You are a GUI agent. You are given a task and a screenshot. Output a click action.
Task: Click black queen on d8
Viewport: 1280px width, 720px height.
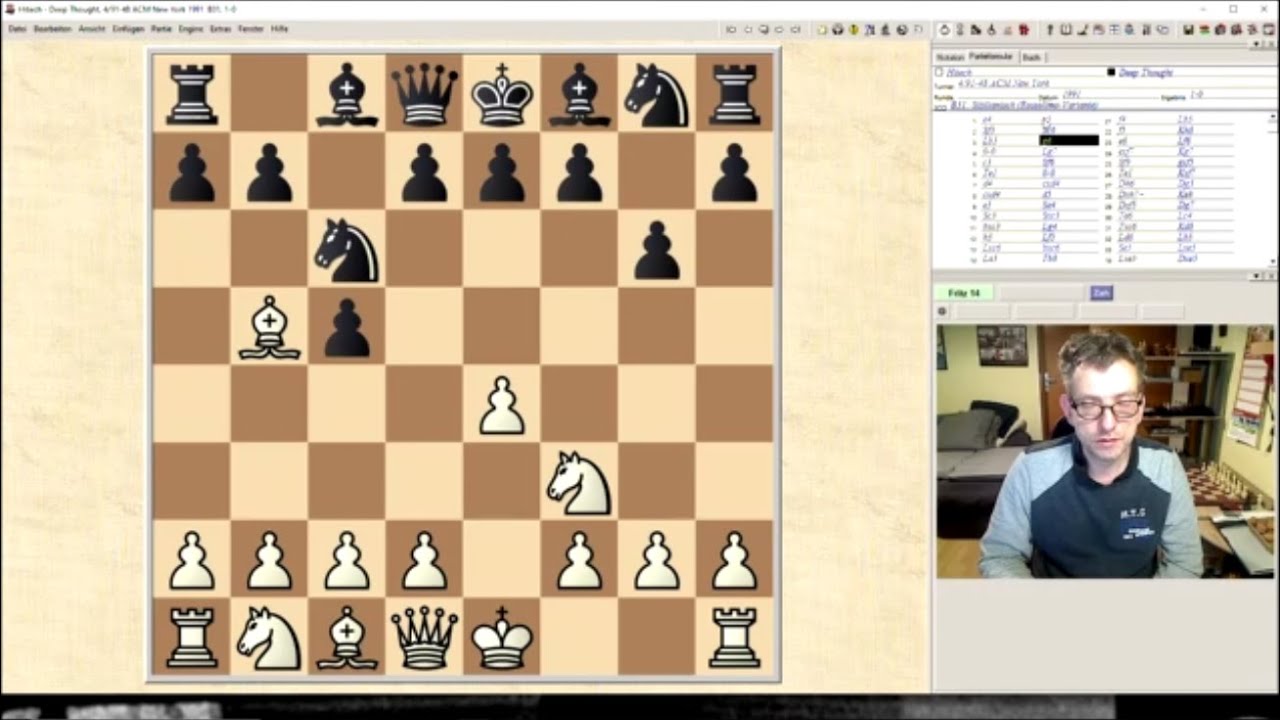pos(425,94)
